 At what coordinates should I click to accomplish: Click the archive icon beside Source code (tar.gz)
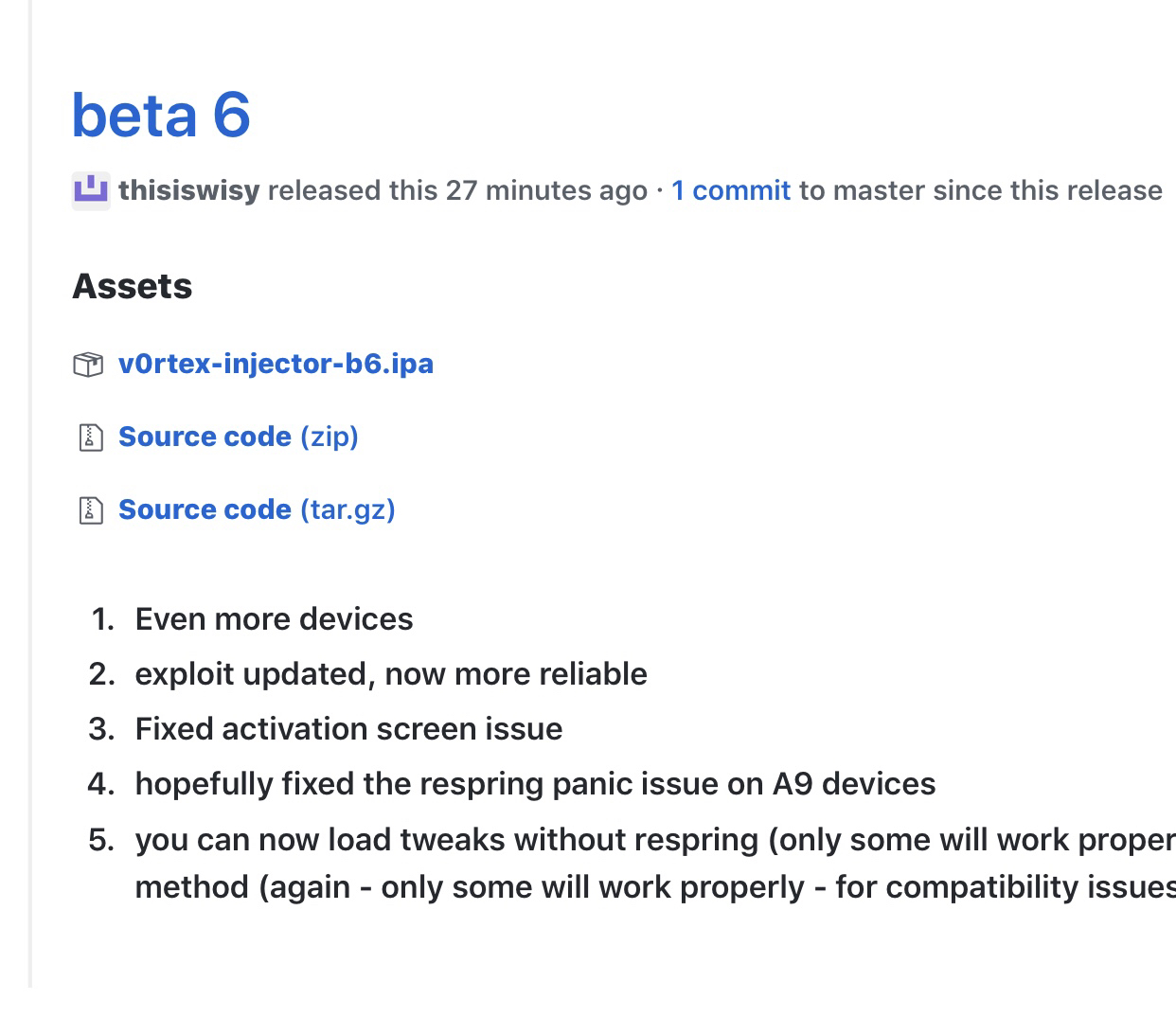90,510
